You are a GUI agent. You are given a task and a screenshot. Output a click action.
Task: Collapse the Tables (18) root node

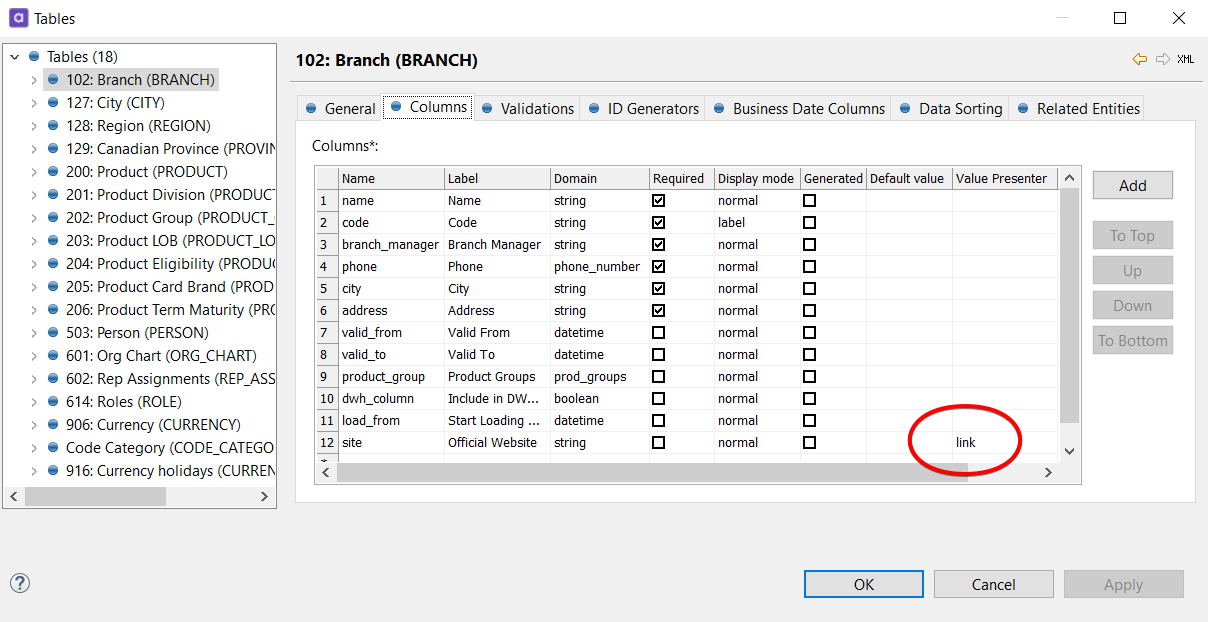click(15, 57)
